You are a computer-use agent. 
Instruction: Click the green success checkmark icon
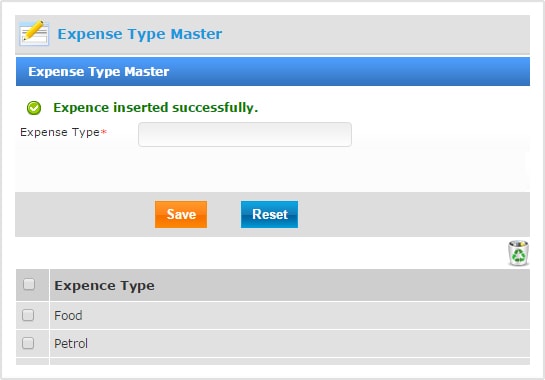(x=34, y=108)
